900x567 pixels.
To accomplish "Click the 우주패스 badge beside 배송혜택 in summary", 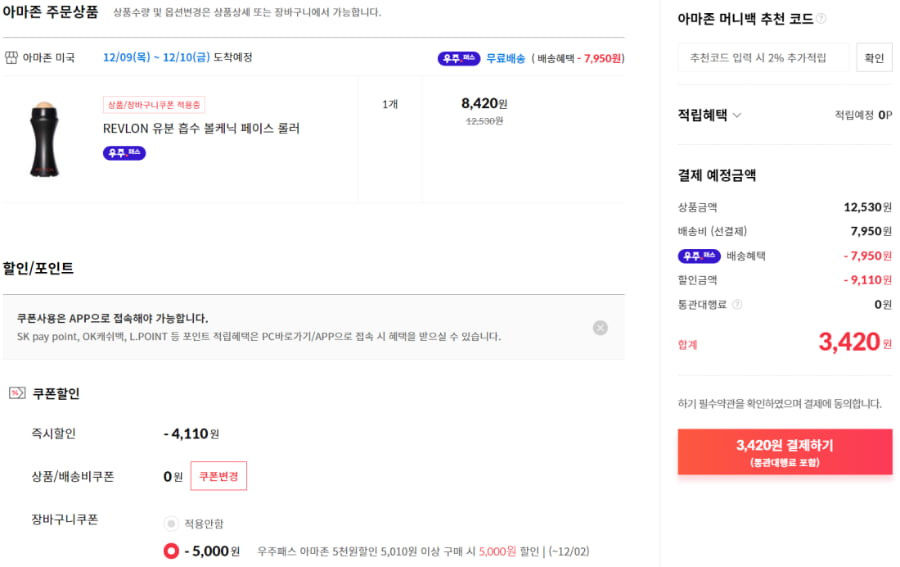I will tap(699, 255).
